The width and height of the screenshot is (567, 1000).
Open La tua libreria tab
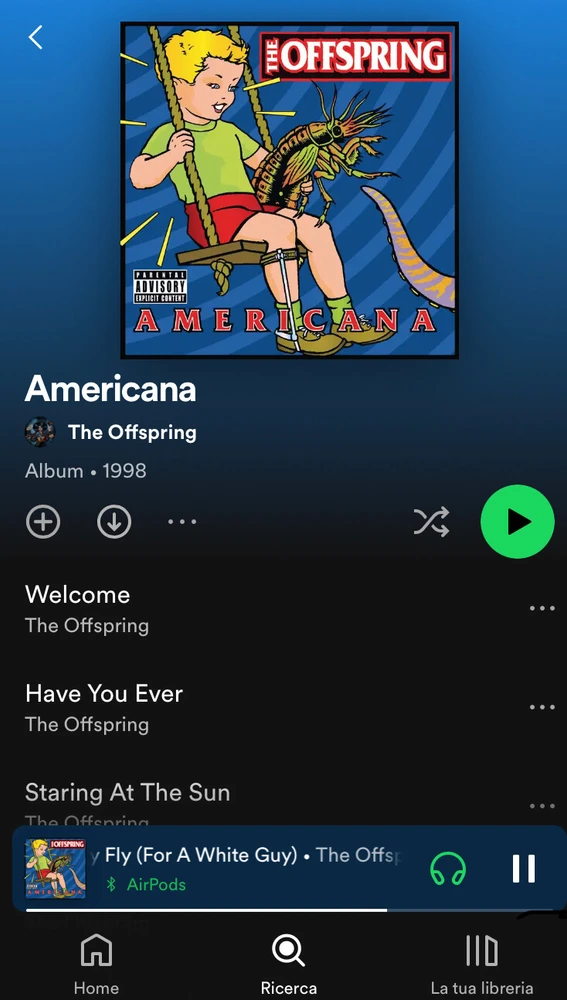[x=482, y=963]
